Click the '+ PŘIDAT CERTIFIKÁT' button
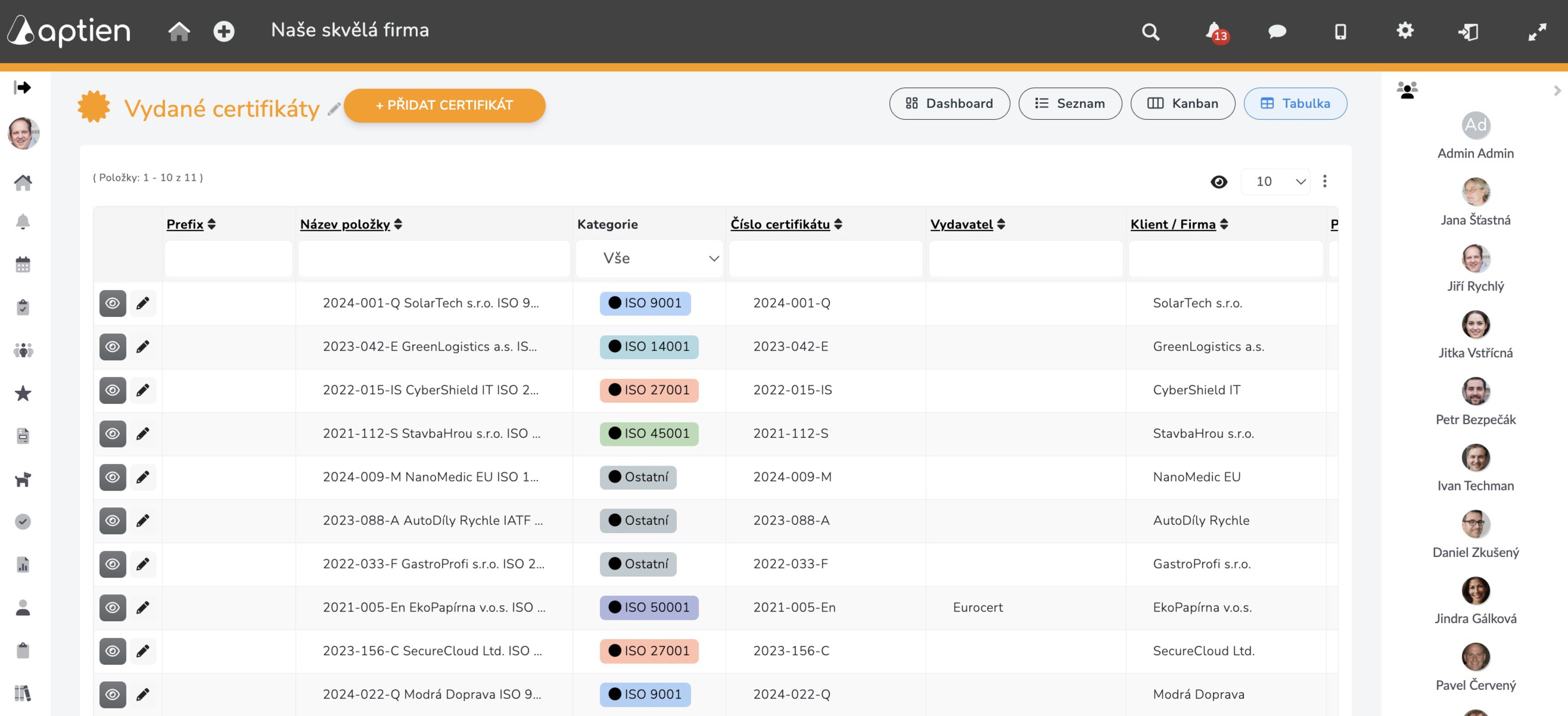The image size is (1568, 716). coord(444,105)
